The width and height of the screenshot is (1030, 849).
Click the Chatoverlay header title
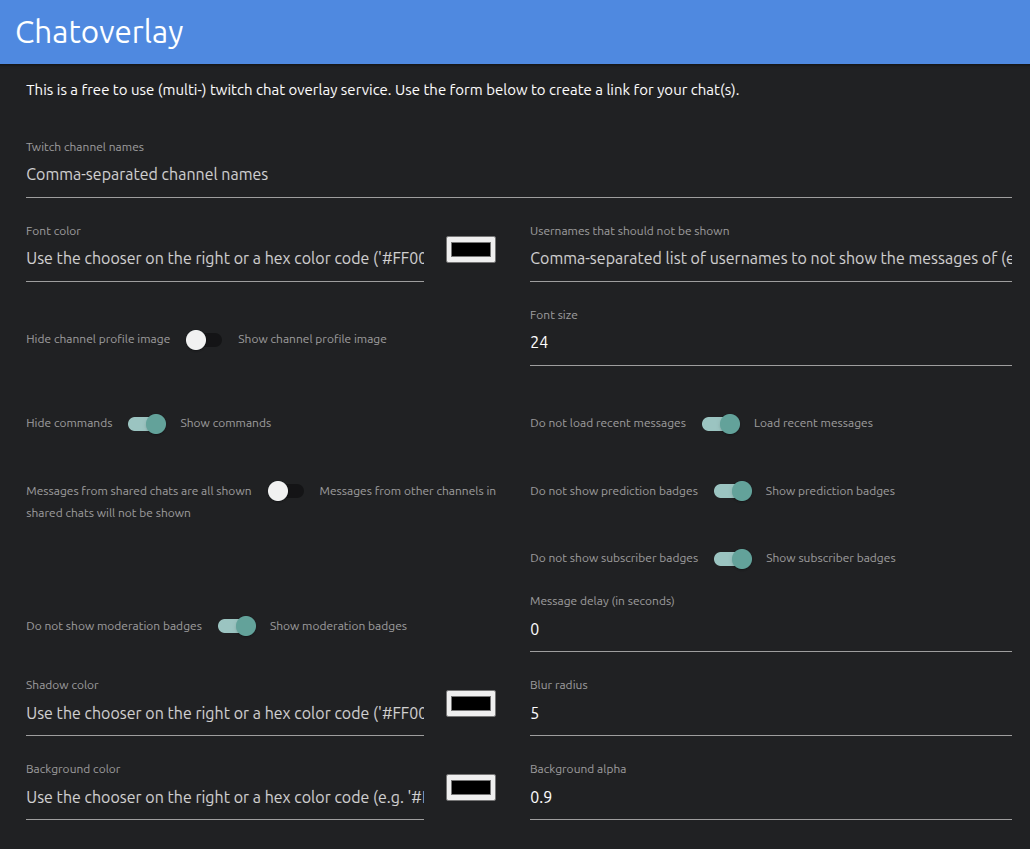(x=100, y=32)
